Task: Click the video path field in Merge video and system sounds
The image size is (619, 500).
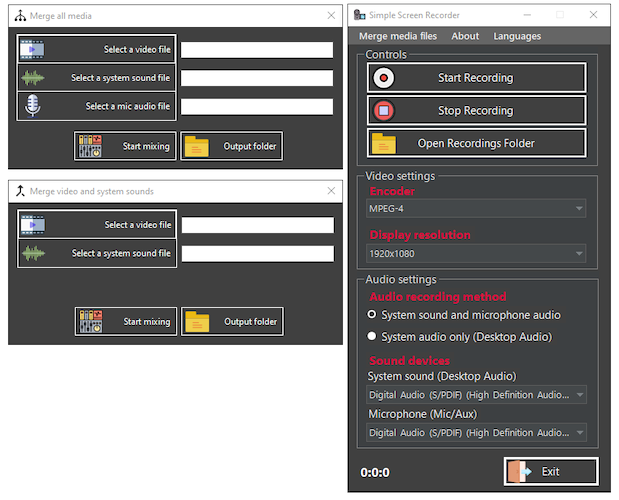Action: (258, 225)
